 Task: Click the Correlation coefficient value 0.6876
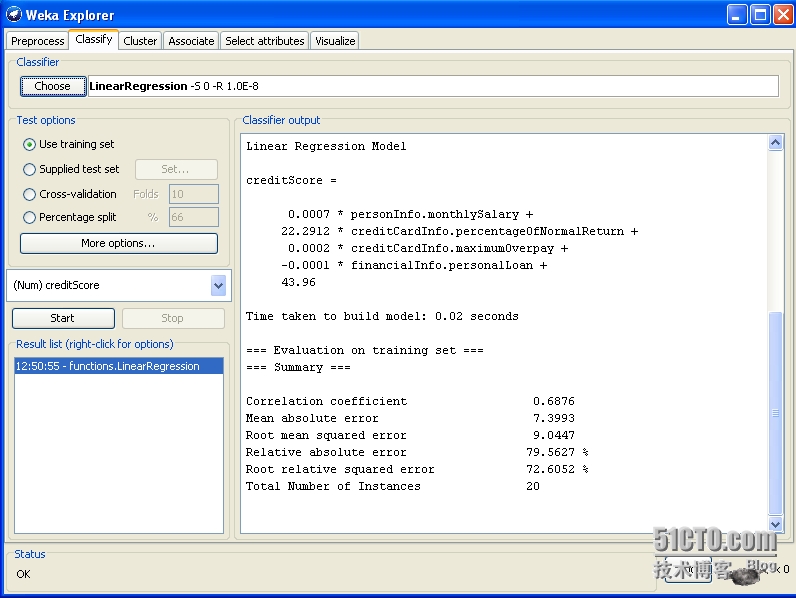pos(553,401)
